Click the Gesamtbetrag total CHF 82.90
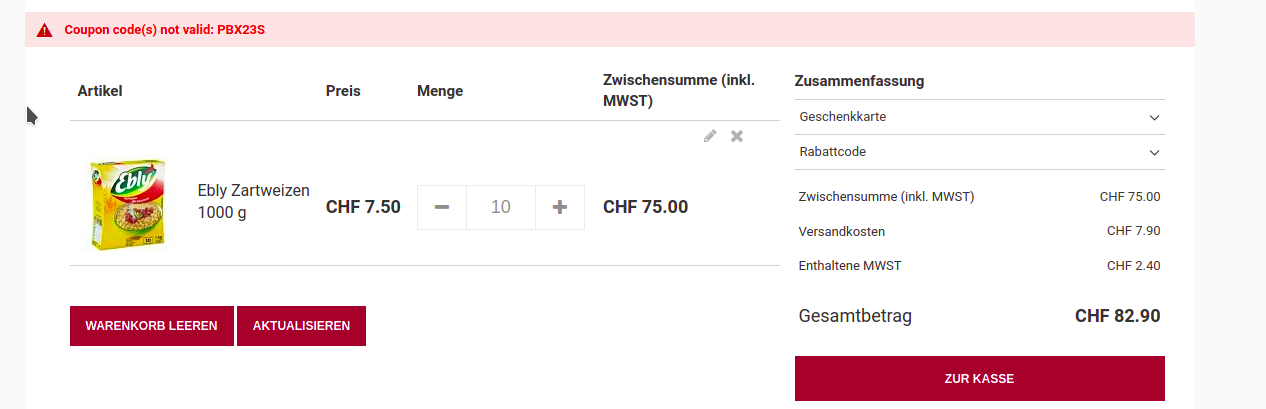 pos(1117,316)
